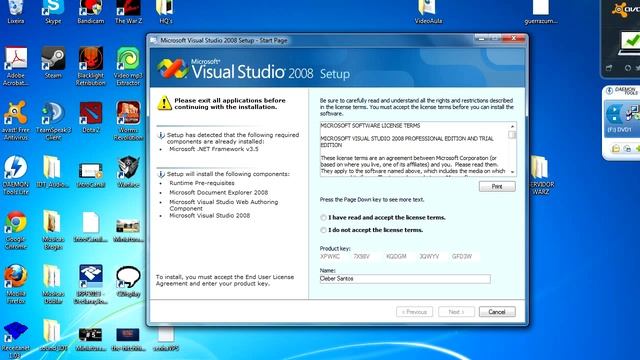Click license text scrollbar up arrow

point(512,126)
